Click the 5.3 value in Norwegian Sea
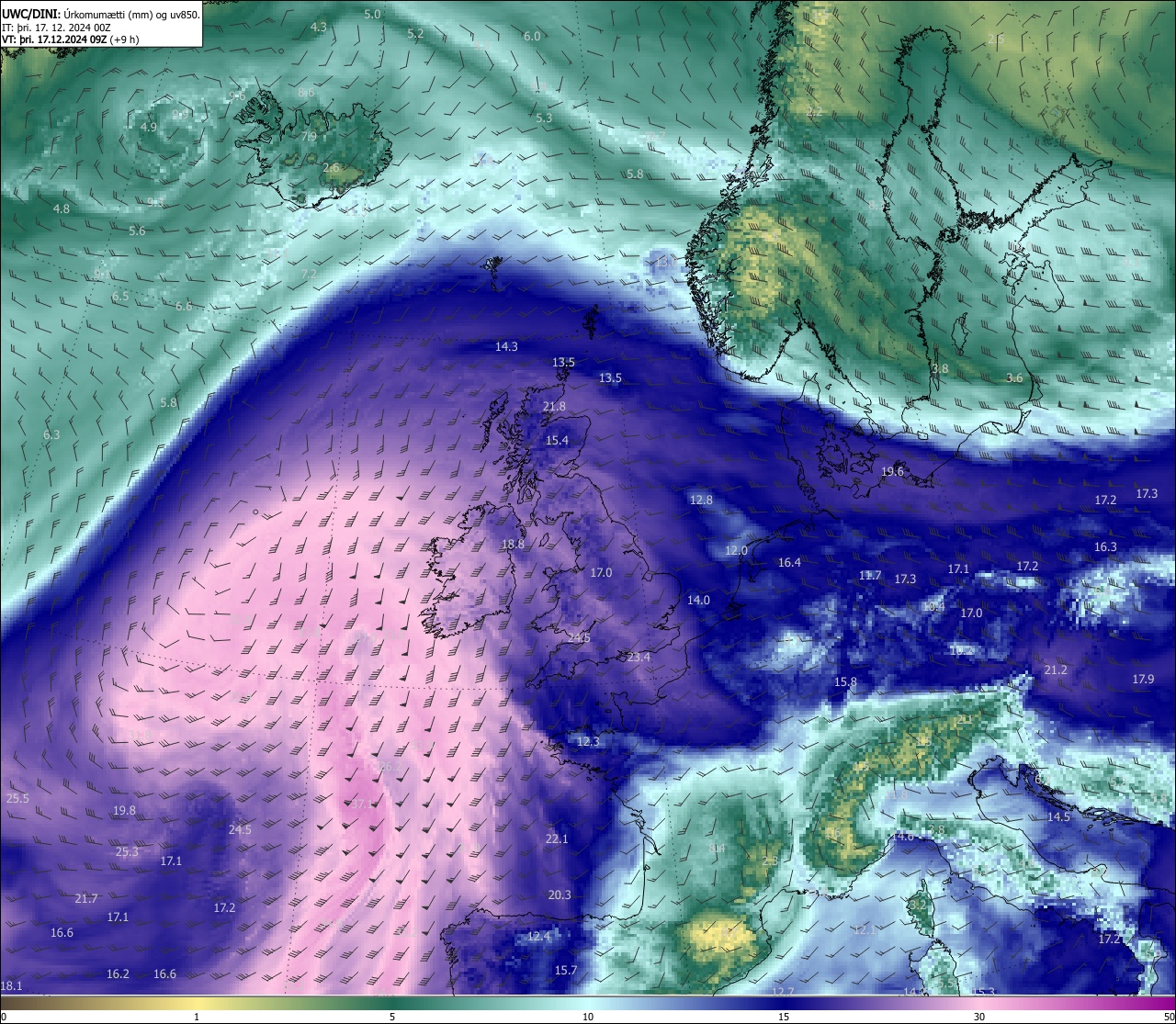1176x1024 pixels. 544,118
